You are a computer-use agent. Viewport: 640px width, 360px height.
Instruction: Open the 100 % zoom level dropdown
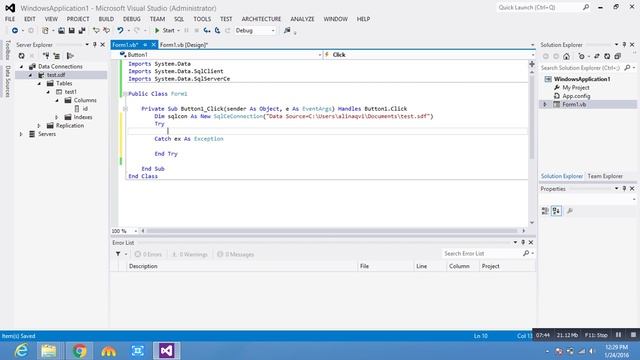(136, 231)
